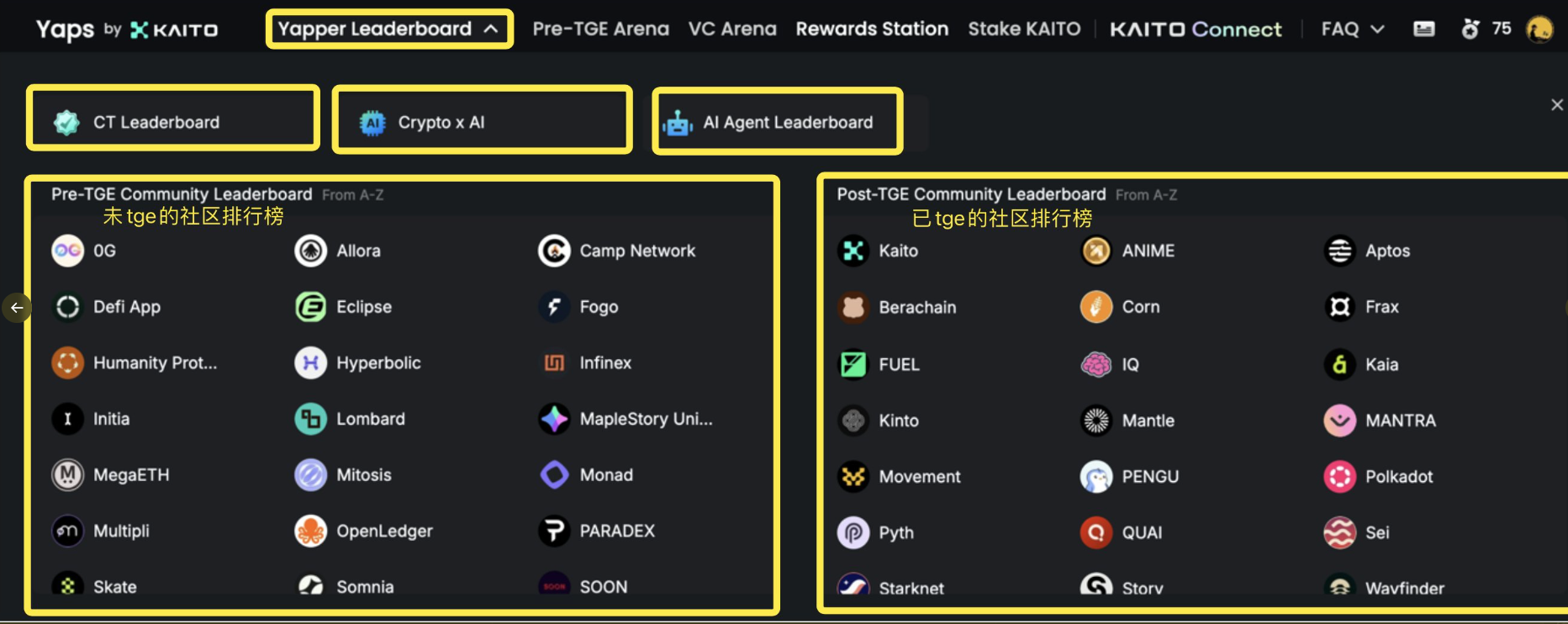Click the IQ brain icon
Screen dimensions: 1568x624
coord(1096,365)
